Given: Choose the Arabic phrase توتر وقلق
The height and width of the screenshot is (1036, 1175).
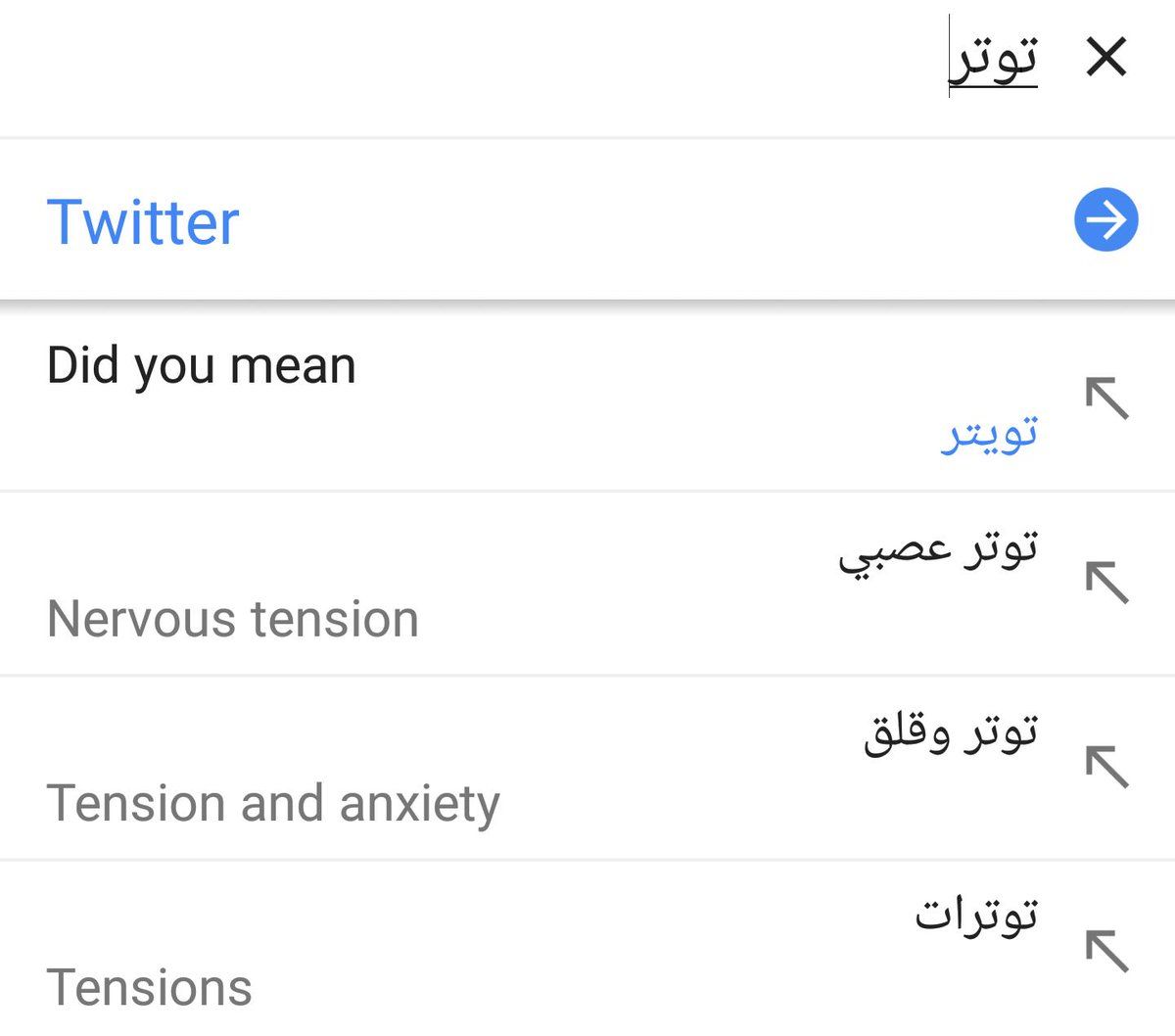Looking at the screenshot, I should pos(950,733).
